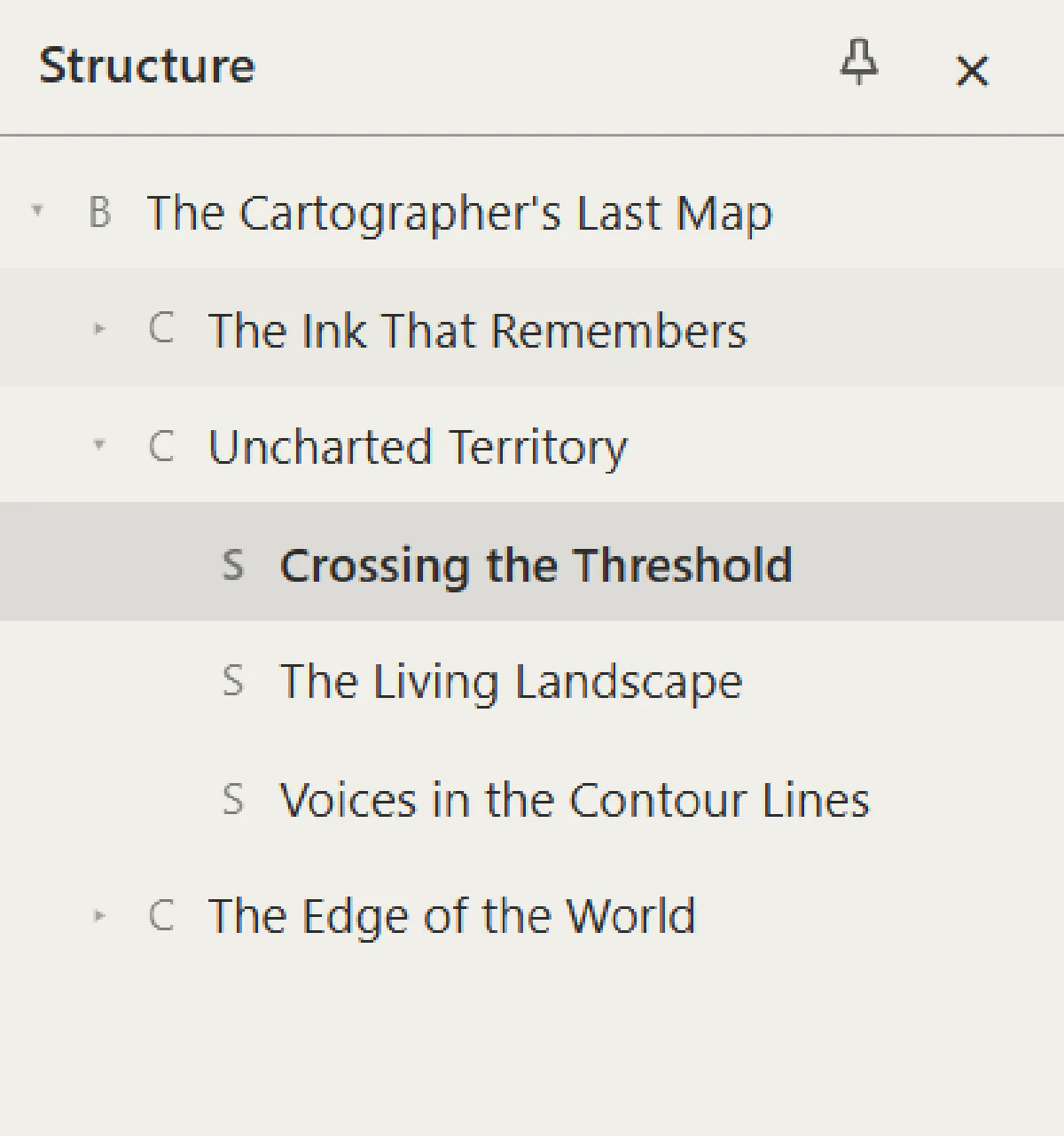
Task: Open The Living Landscape scene
Action: tap(511, 682)
